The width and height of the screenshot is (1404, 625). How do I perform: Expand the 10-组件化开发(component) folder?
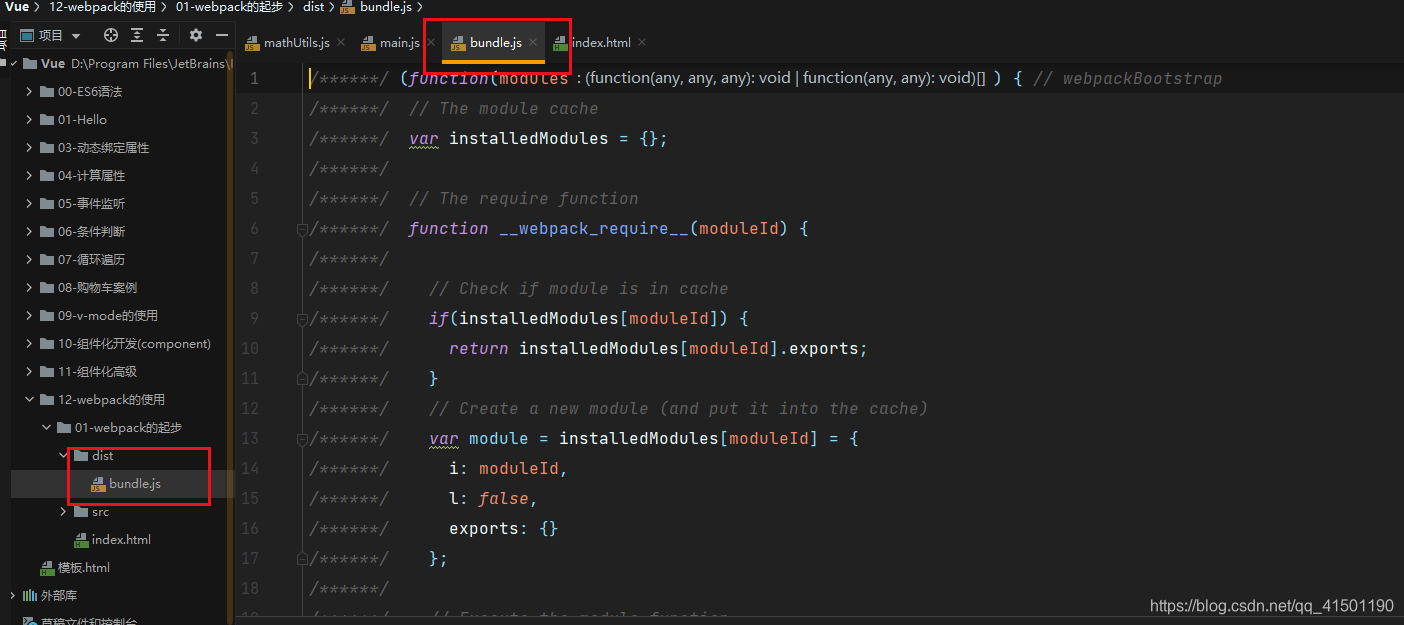tap(29, 343)
